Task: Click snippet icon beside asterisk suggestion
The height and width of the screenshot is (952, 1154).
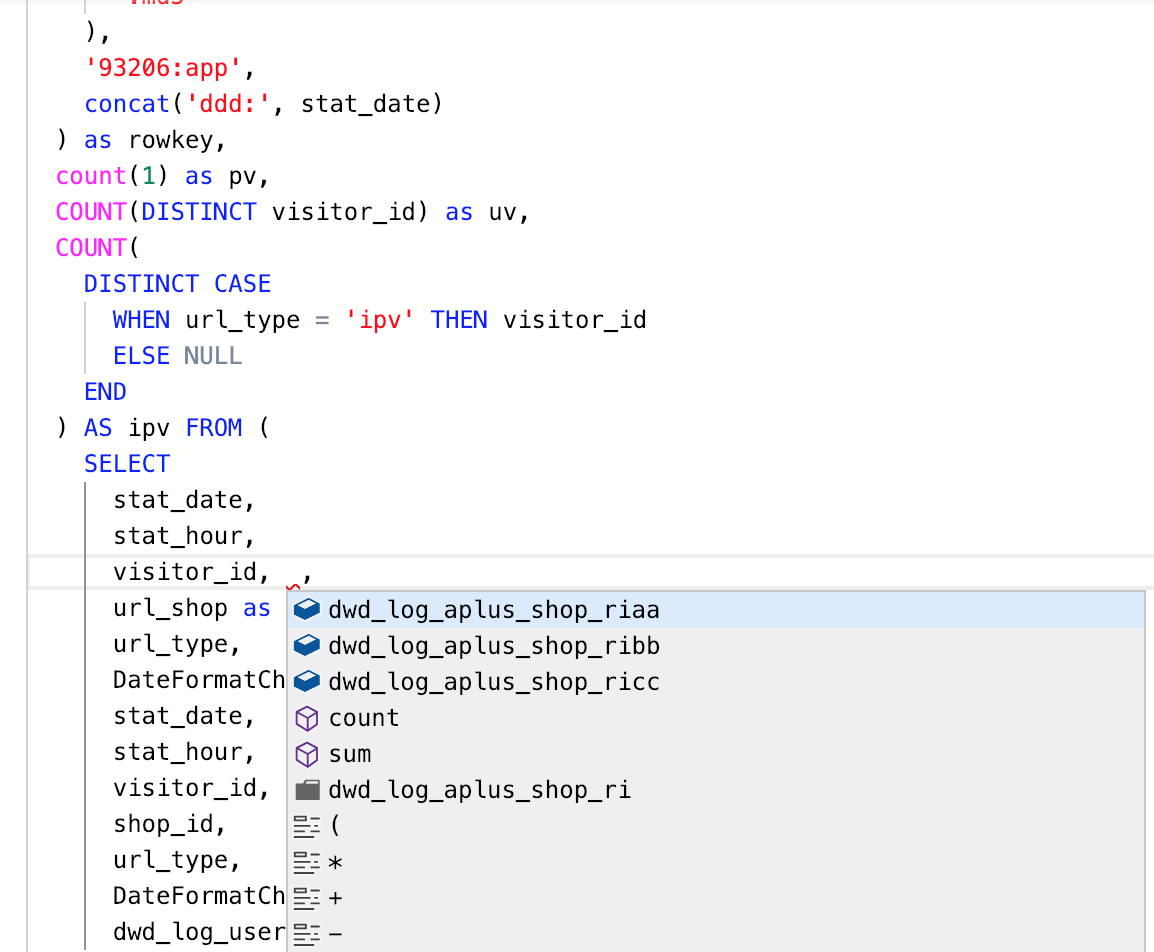Action: pos(306,862)
